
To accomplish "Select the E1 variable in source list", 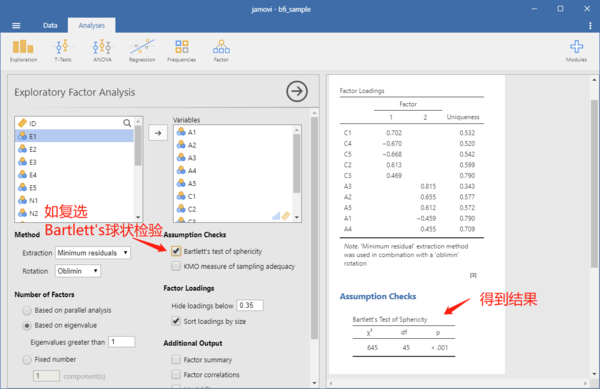I will pos(74,136).
